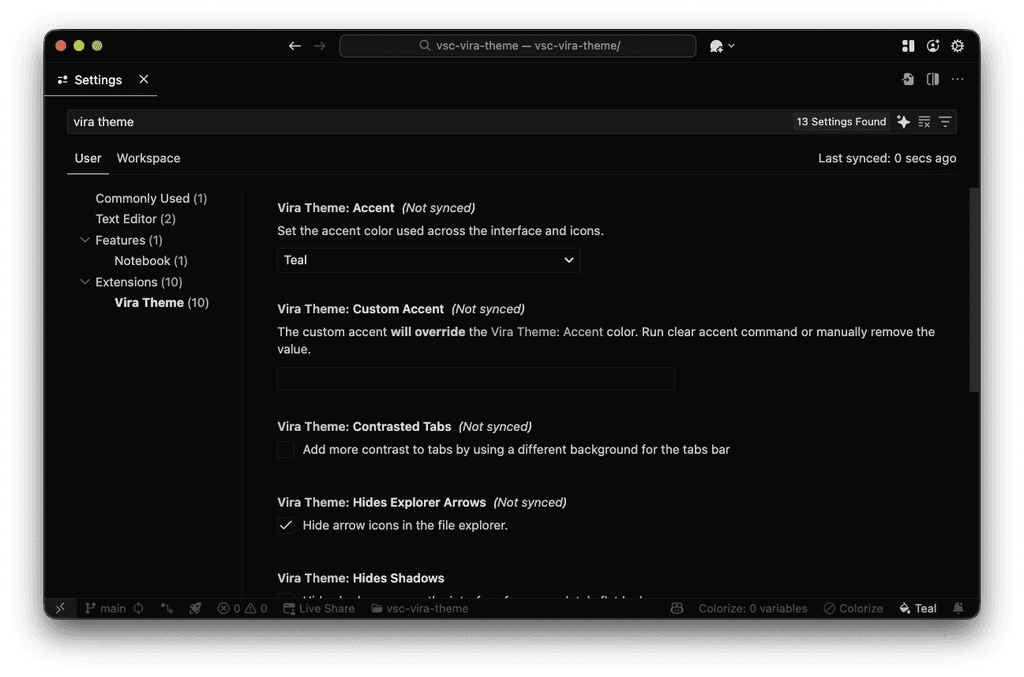Viewport: 1024px width, 677px height.
Task: Click the command center search bar
Action: click(x=517, y=46)
